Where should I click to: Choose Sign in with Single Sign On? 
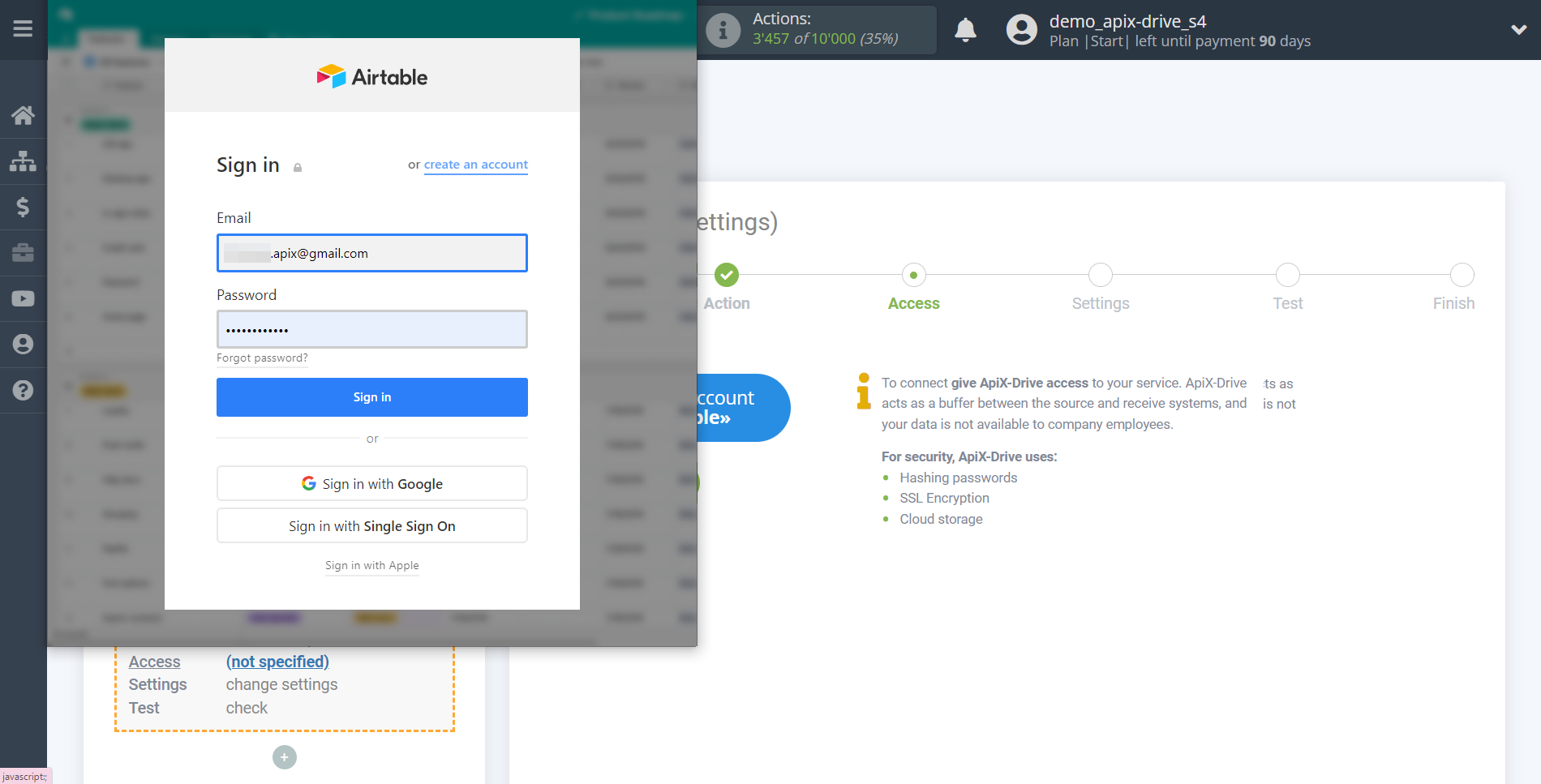click(x=372, y=525)
